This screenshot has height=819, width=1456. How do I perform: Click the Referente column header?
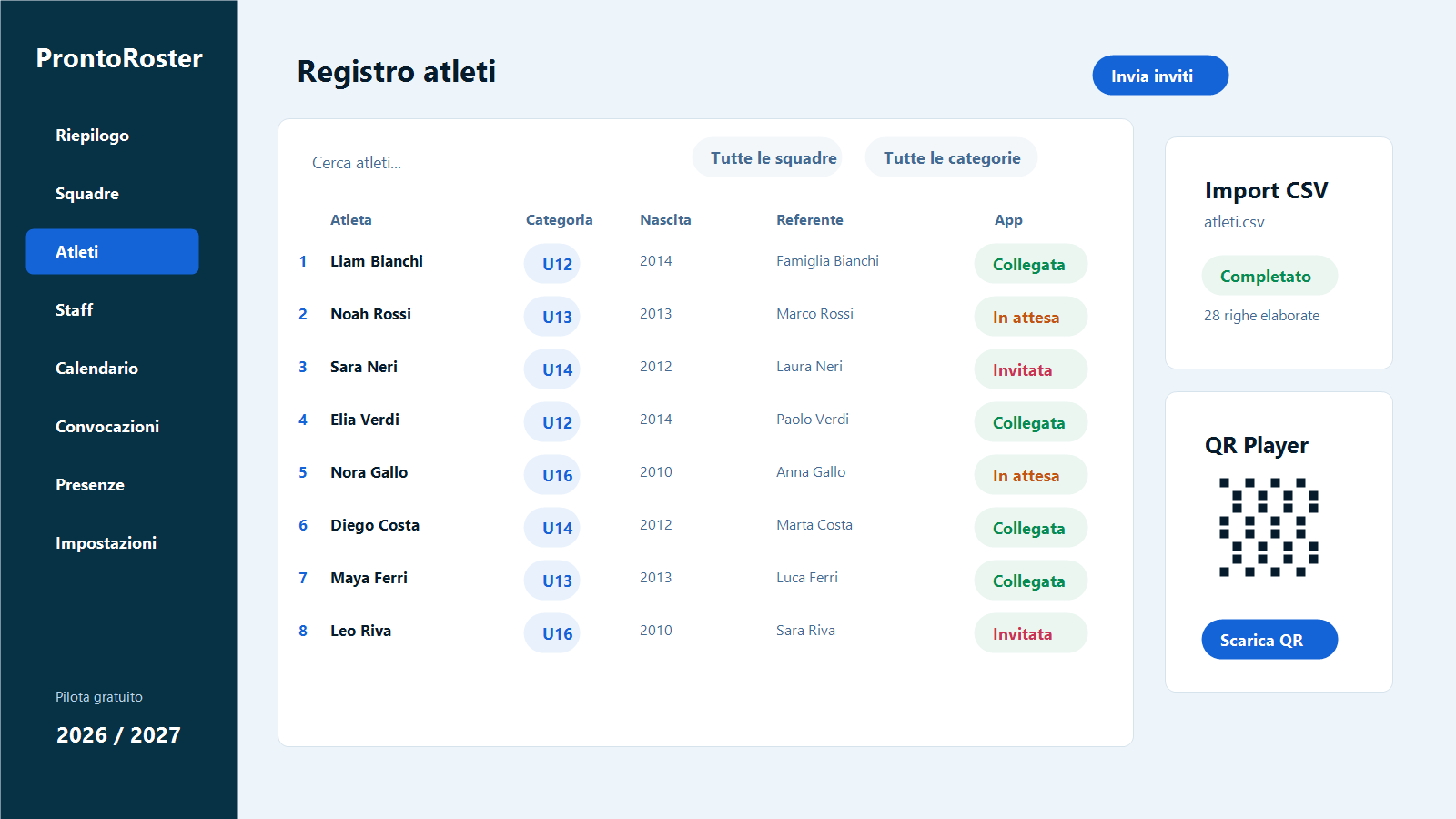pos(809,220)
